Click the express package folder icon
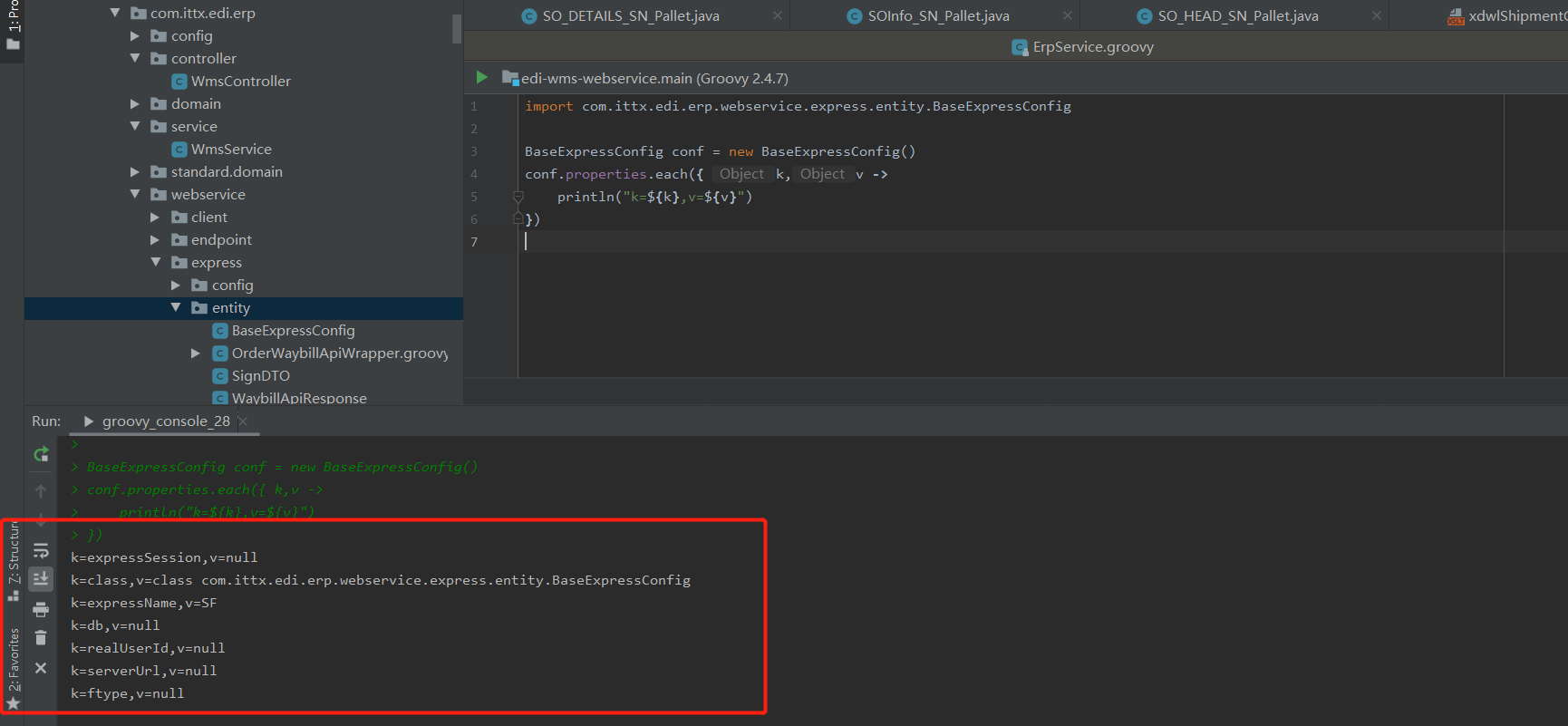Image resolution: width=1568 pixels, height=726 pixels. 179,263
